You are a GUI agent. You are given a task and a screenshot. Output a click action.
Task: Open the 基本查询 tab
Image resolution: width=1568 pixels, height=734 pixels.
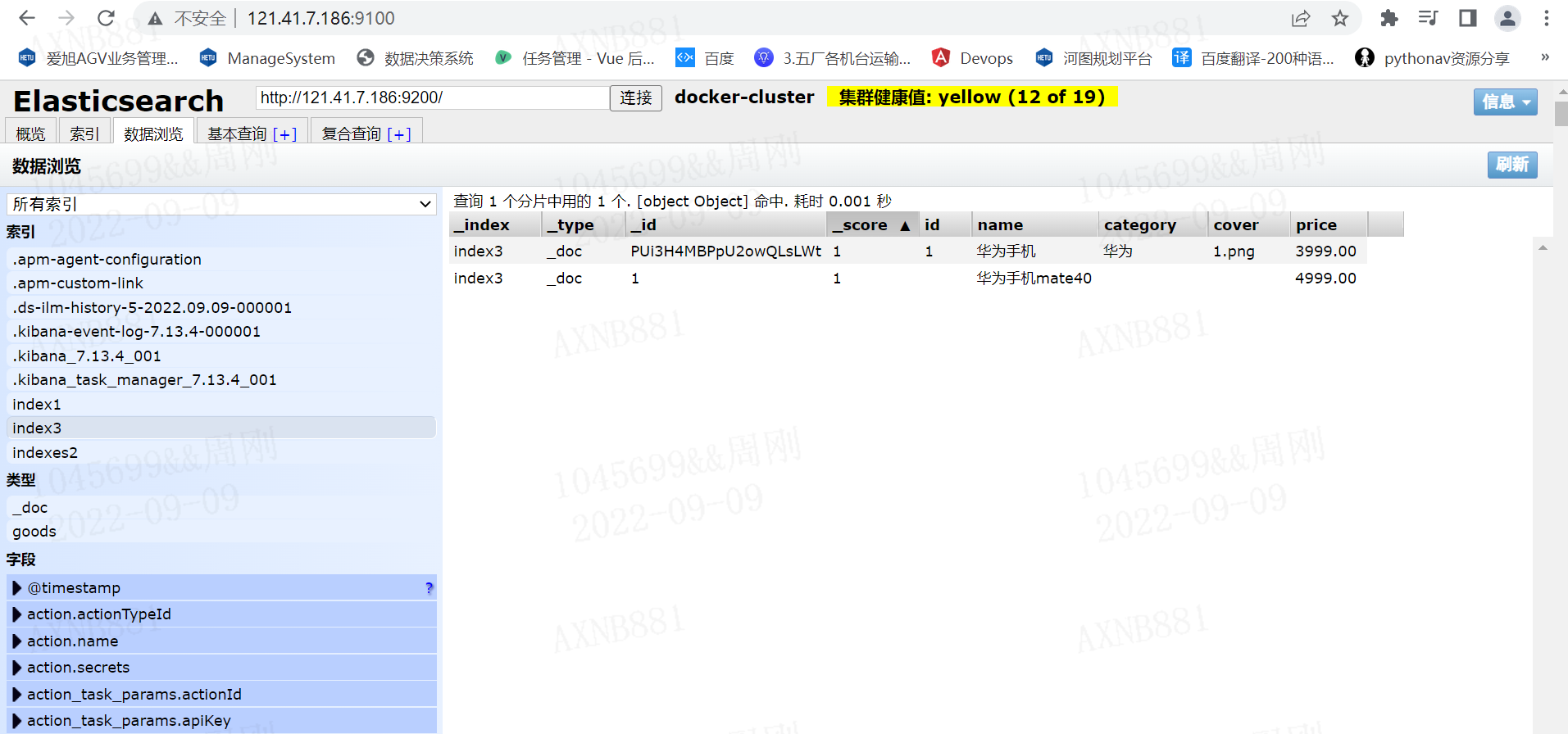[237, 134]
